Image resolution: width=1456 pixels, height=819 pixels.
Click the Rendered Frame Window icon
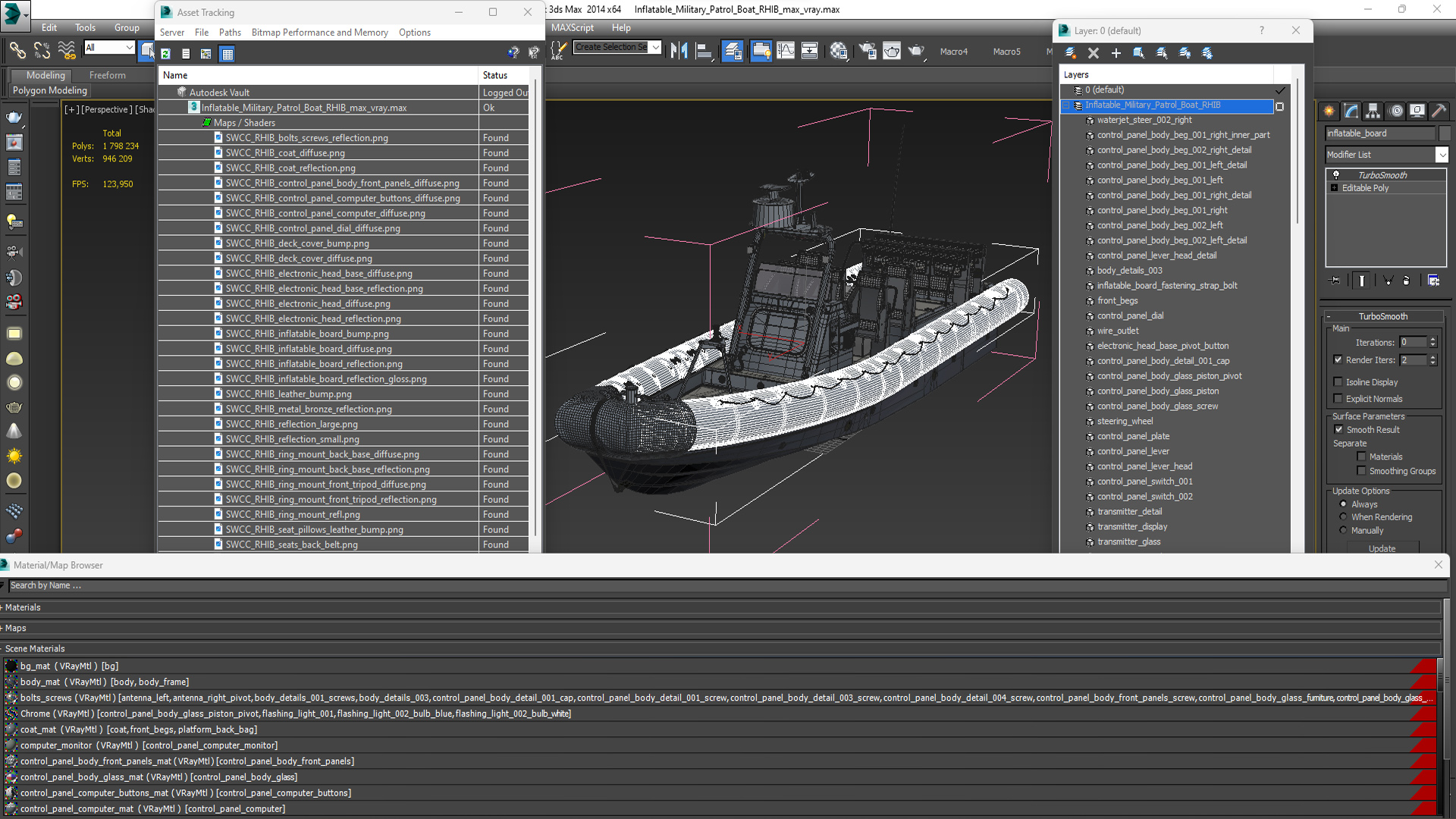coord(892,51)
